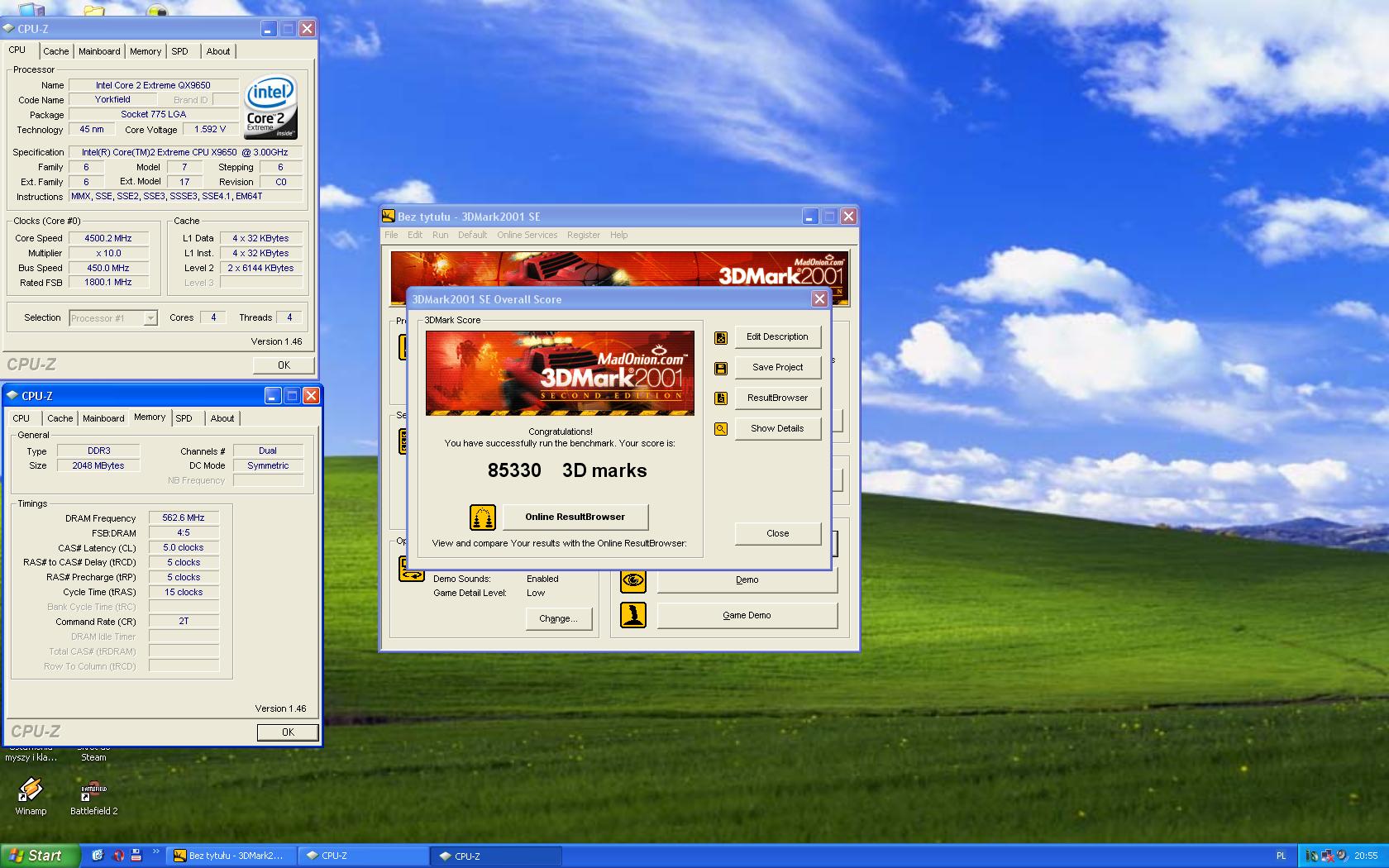Click the floppy disk quick launch icon
This screenshot has width=1389, height=868.
pyautogui.click(x=136, y=856)
